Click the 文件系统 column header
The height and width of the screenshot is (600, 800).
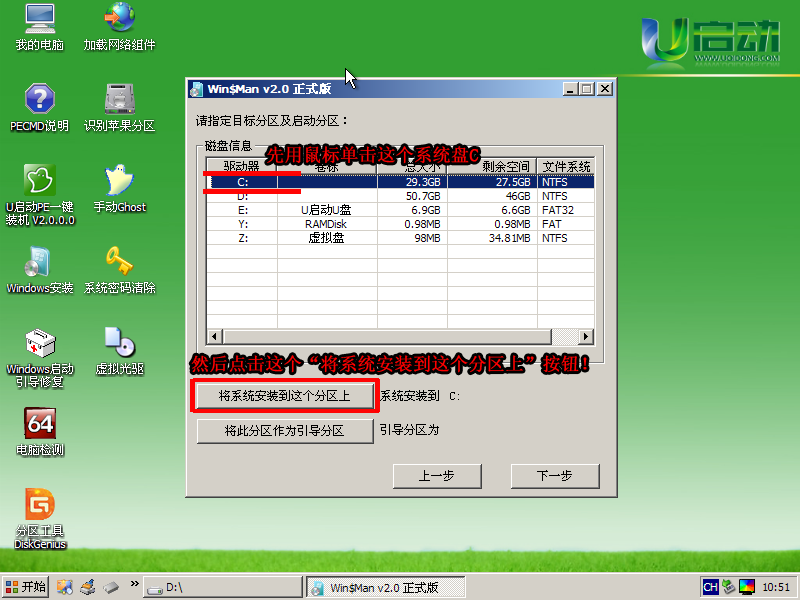tap(566, 166)
